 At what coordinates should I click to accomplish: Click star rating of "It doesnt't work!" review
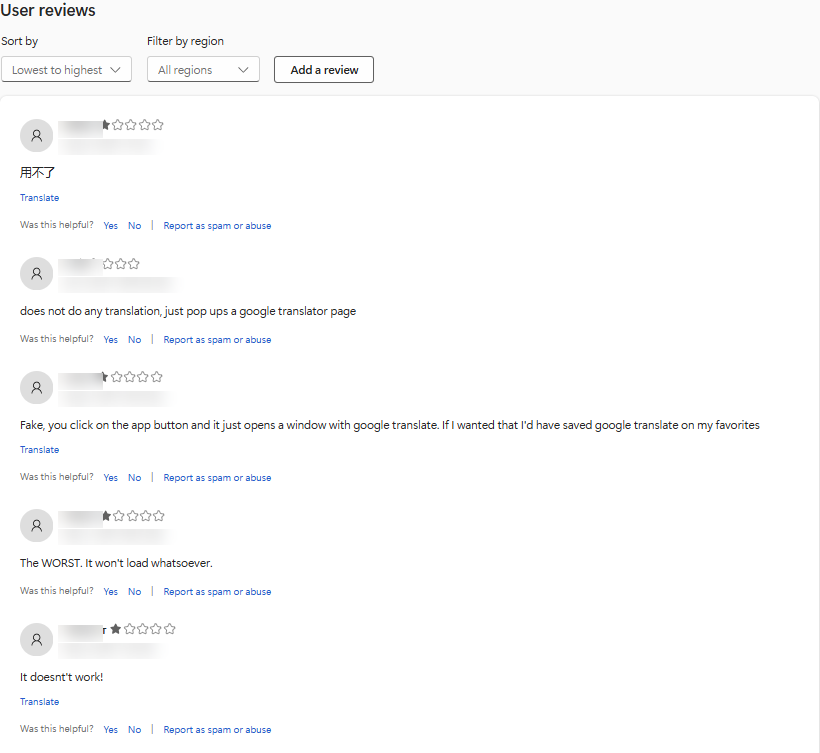[x=143, y=629]
